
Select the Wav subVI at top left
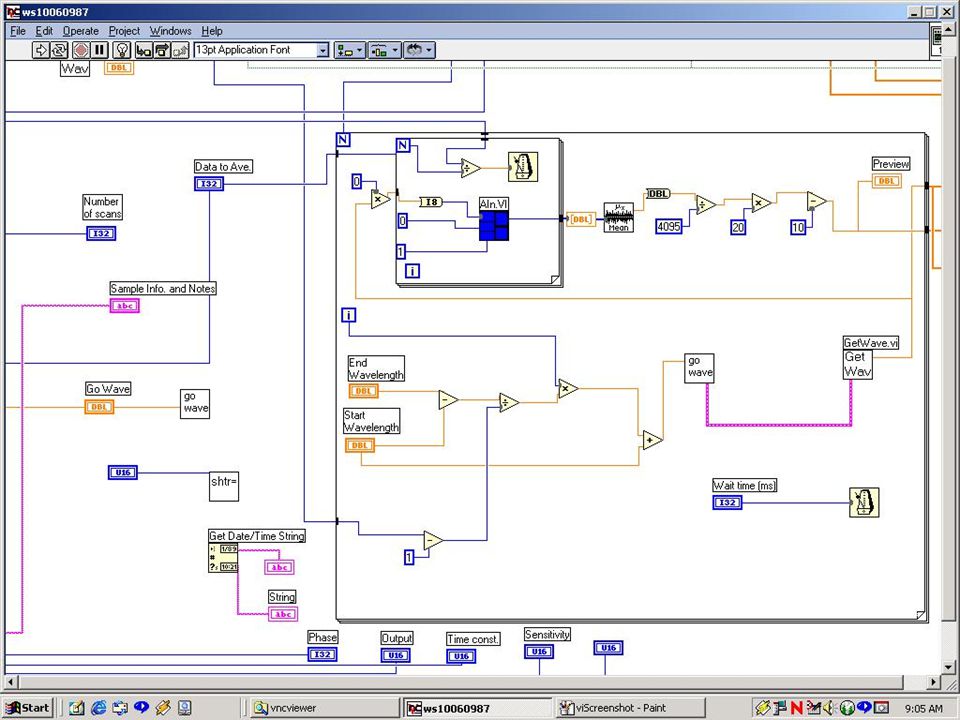pos(75,69)
